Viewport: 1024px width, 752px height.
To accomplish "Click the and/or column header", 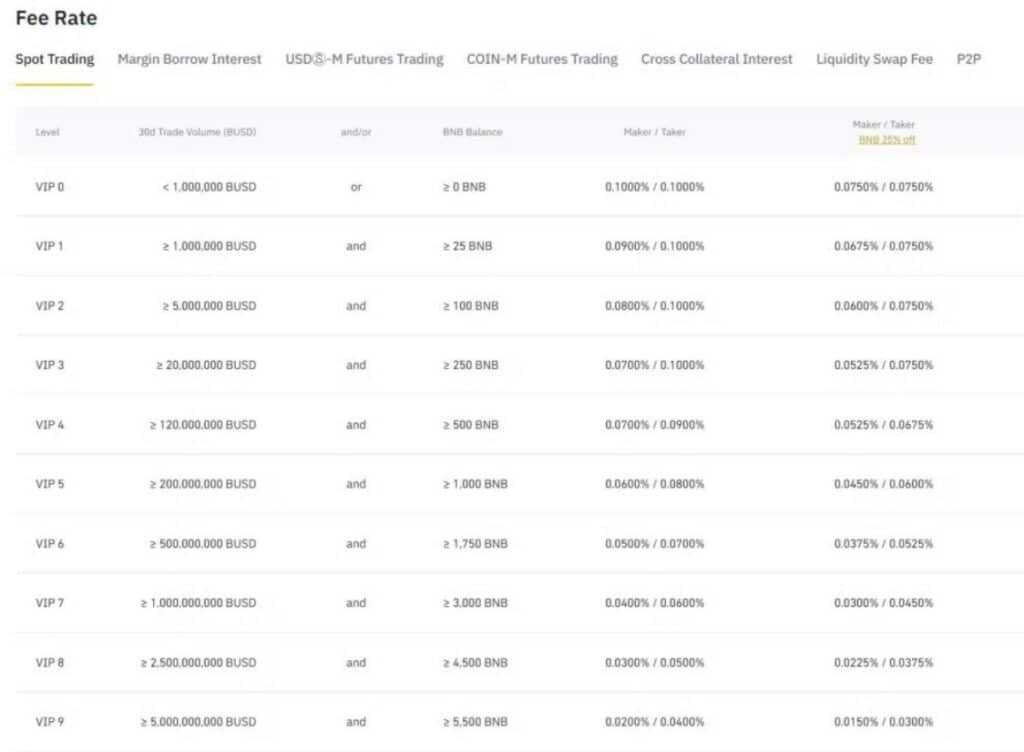I will click(356, 131).
